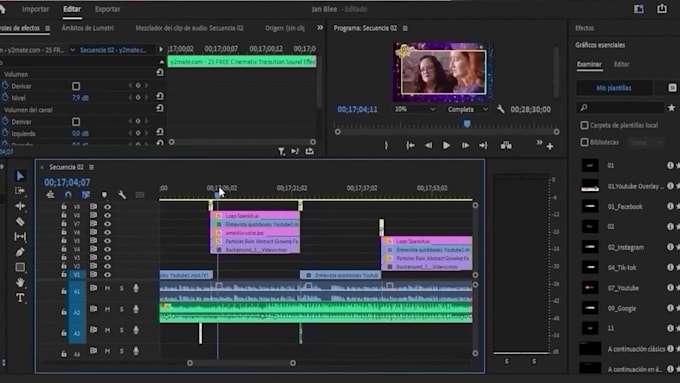The image size is (680, 383).
Task: Open the program monitor 10% zoom dropdown
Action: (x=414, y=109)
